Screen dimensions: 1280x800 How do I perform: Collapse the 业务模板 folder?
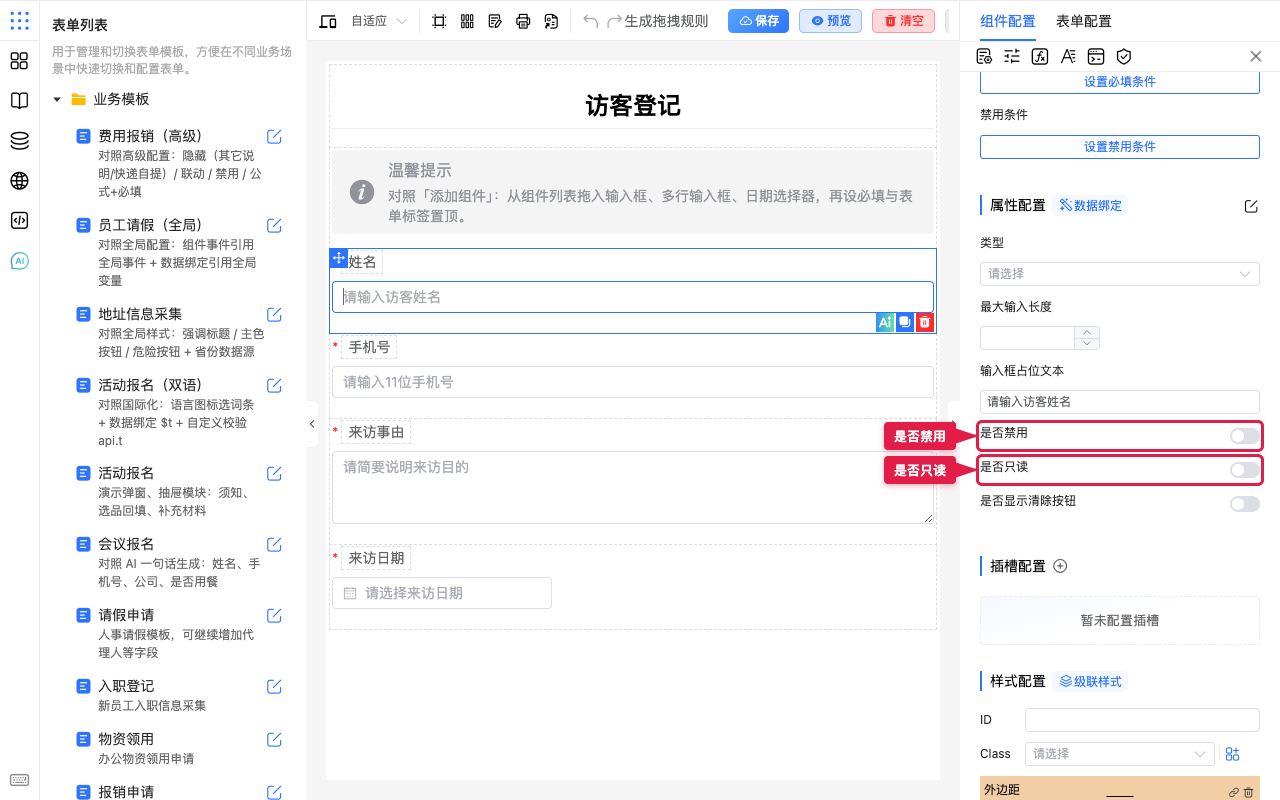57,100
